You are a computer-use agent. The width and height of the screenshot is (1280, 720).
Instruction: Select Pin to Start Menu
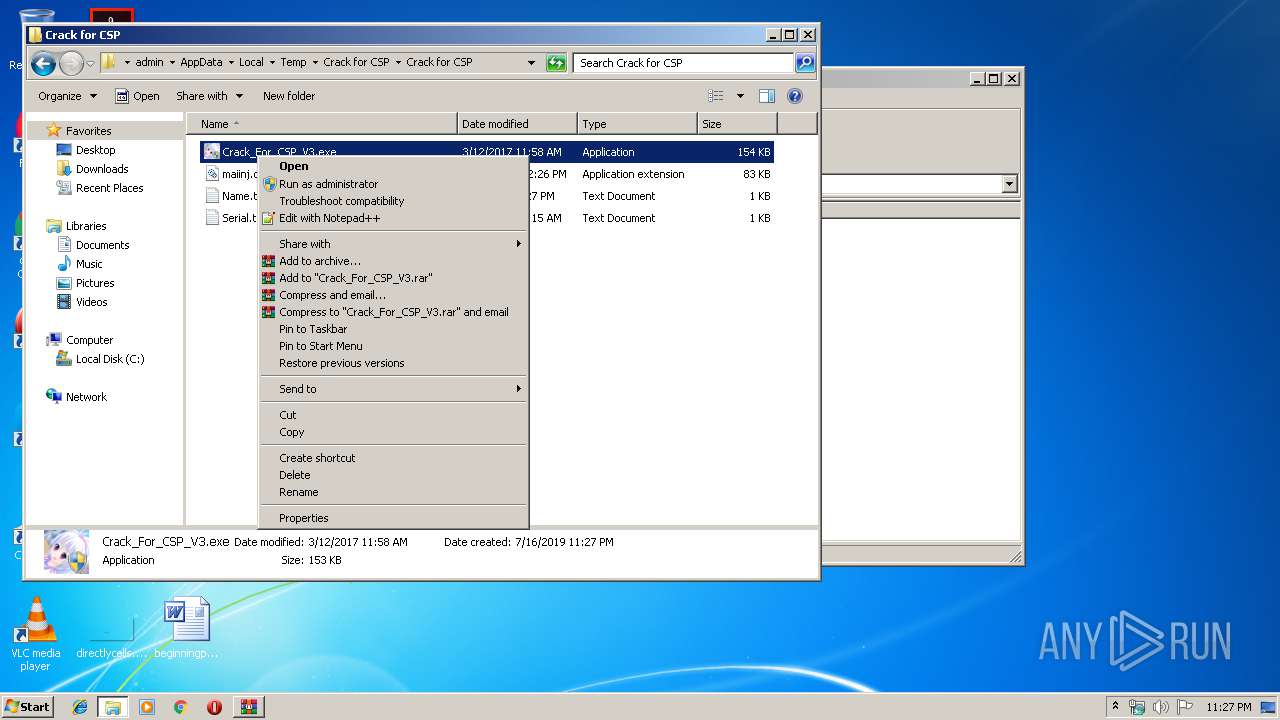[392, 346]
